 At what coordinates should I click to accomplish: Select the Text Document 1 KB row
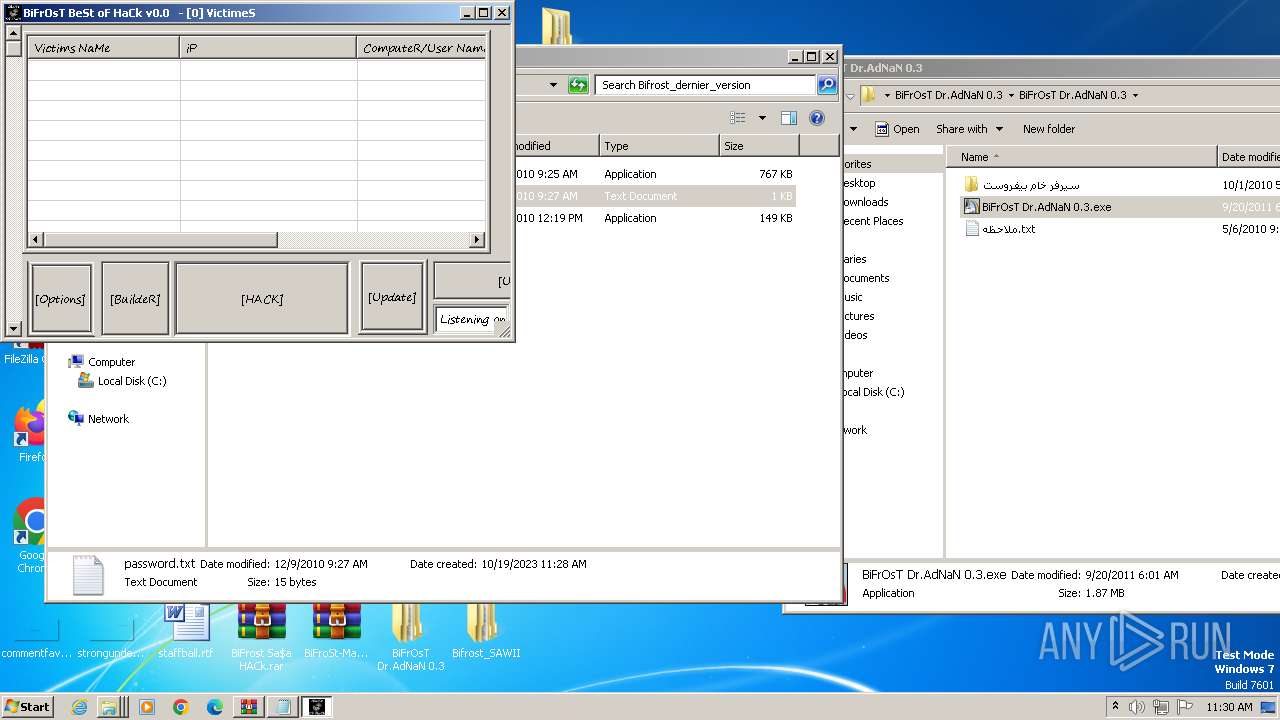coord(655,196)
